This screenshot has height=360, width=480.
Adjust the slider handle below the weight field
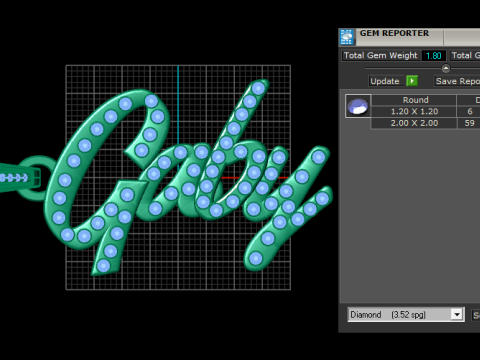(x=446, y=68)
